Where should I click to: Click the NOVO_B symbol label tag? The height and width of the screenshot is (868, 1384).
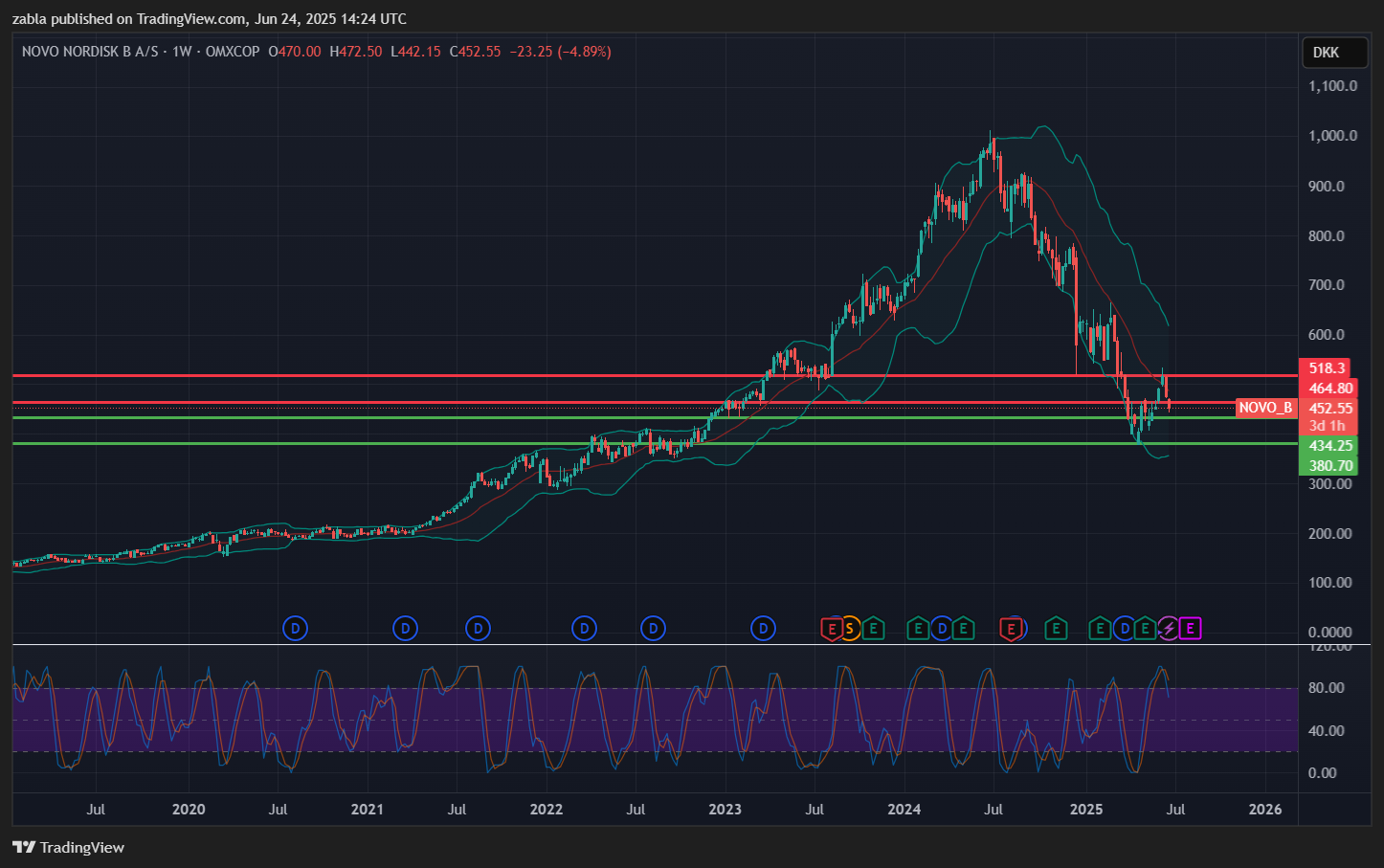coord(1265,408)
